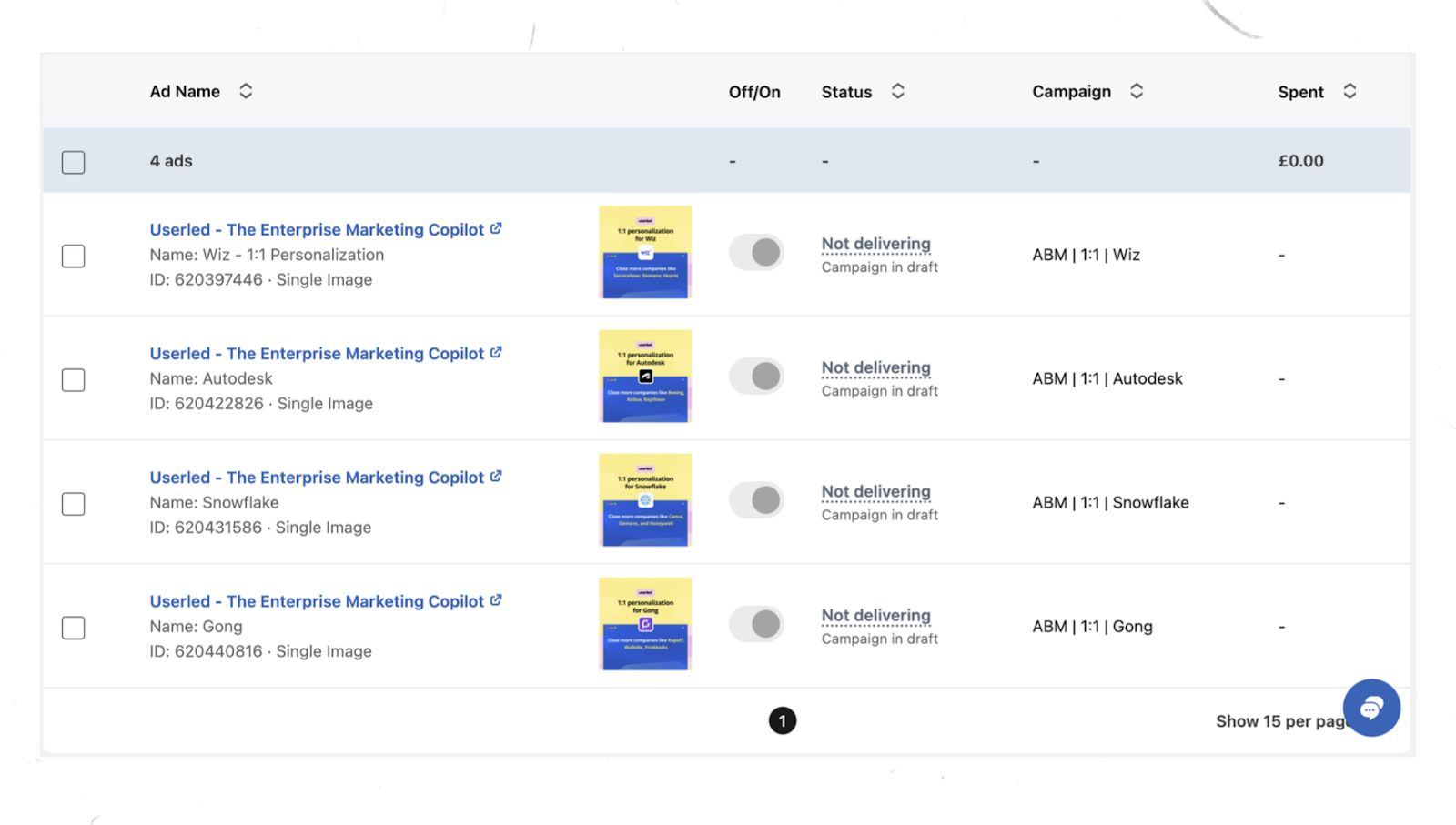The height and width of the screenshot is (825, 1456).
Task: Sort the table by Campaign
Action: click(1137, 91)
